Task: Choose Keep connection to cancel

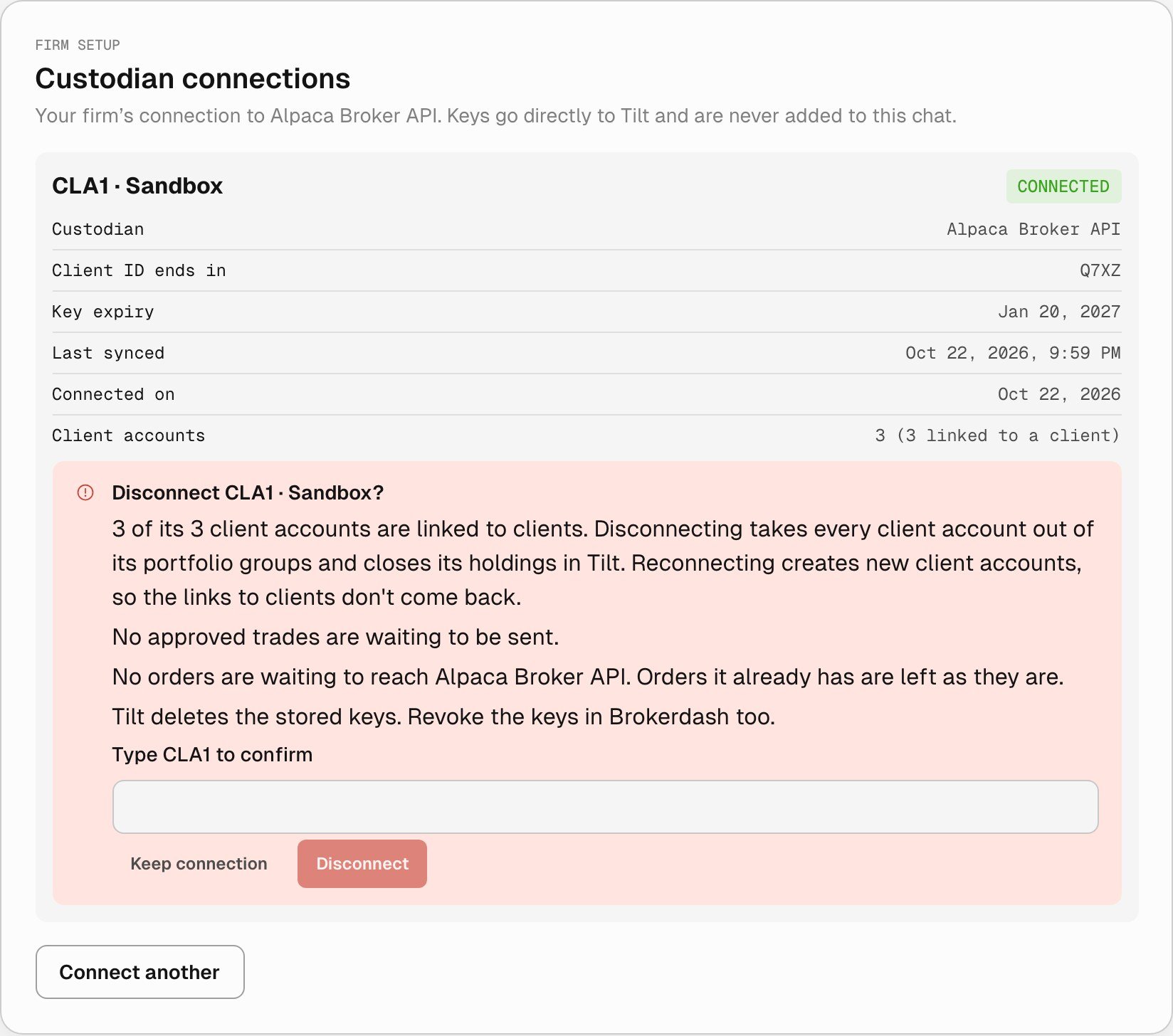Action: click(x=199, y=864)
